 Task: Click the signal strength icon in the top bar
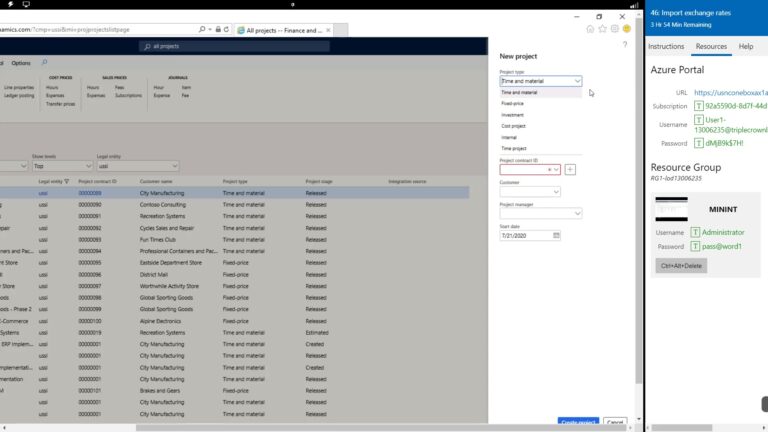(x=634, y=5)
